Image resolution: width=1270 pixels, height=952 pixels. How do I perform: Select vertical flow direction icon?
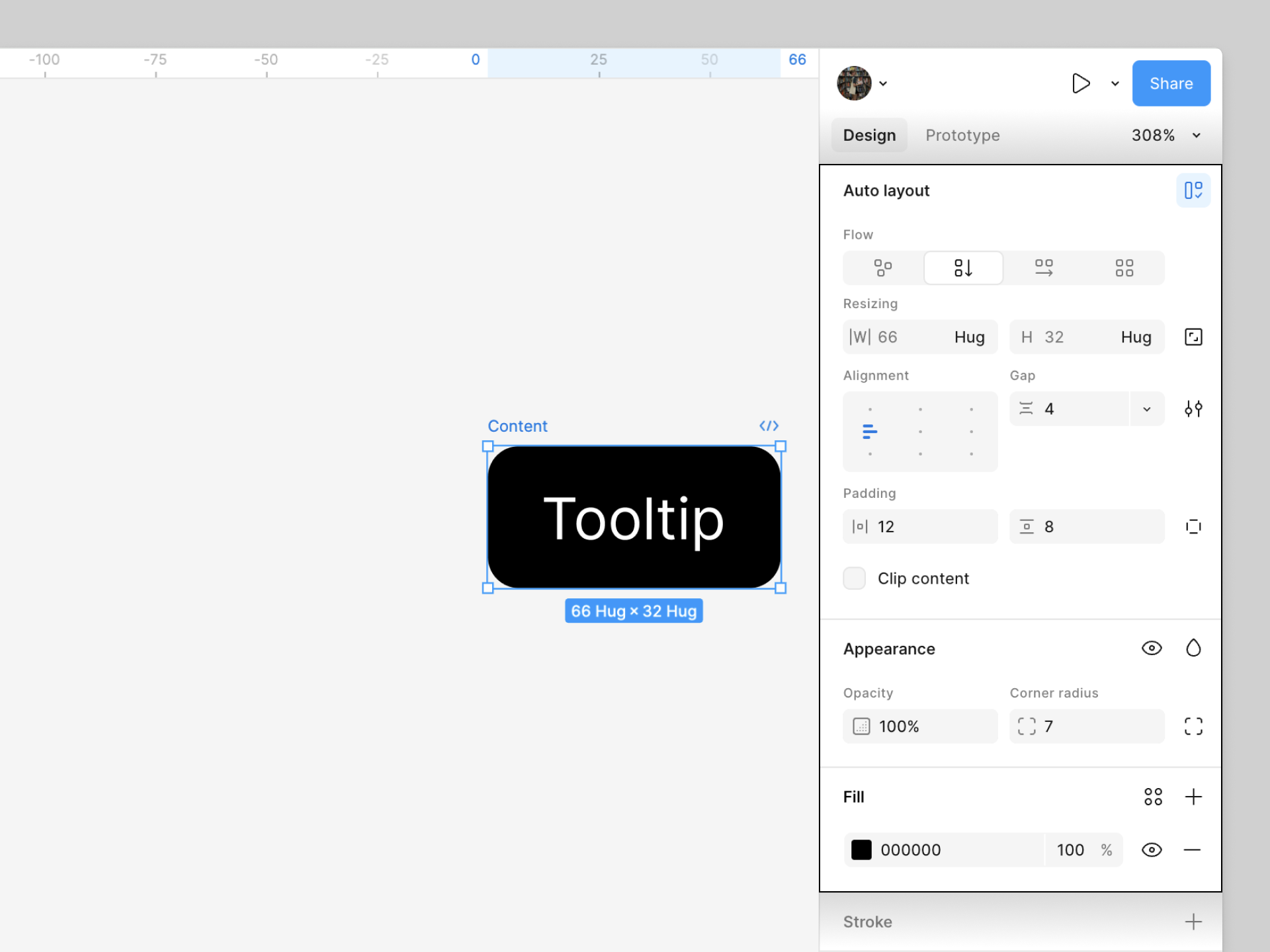(x=963, y=268)
